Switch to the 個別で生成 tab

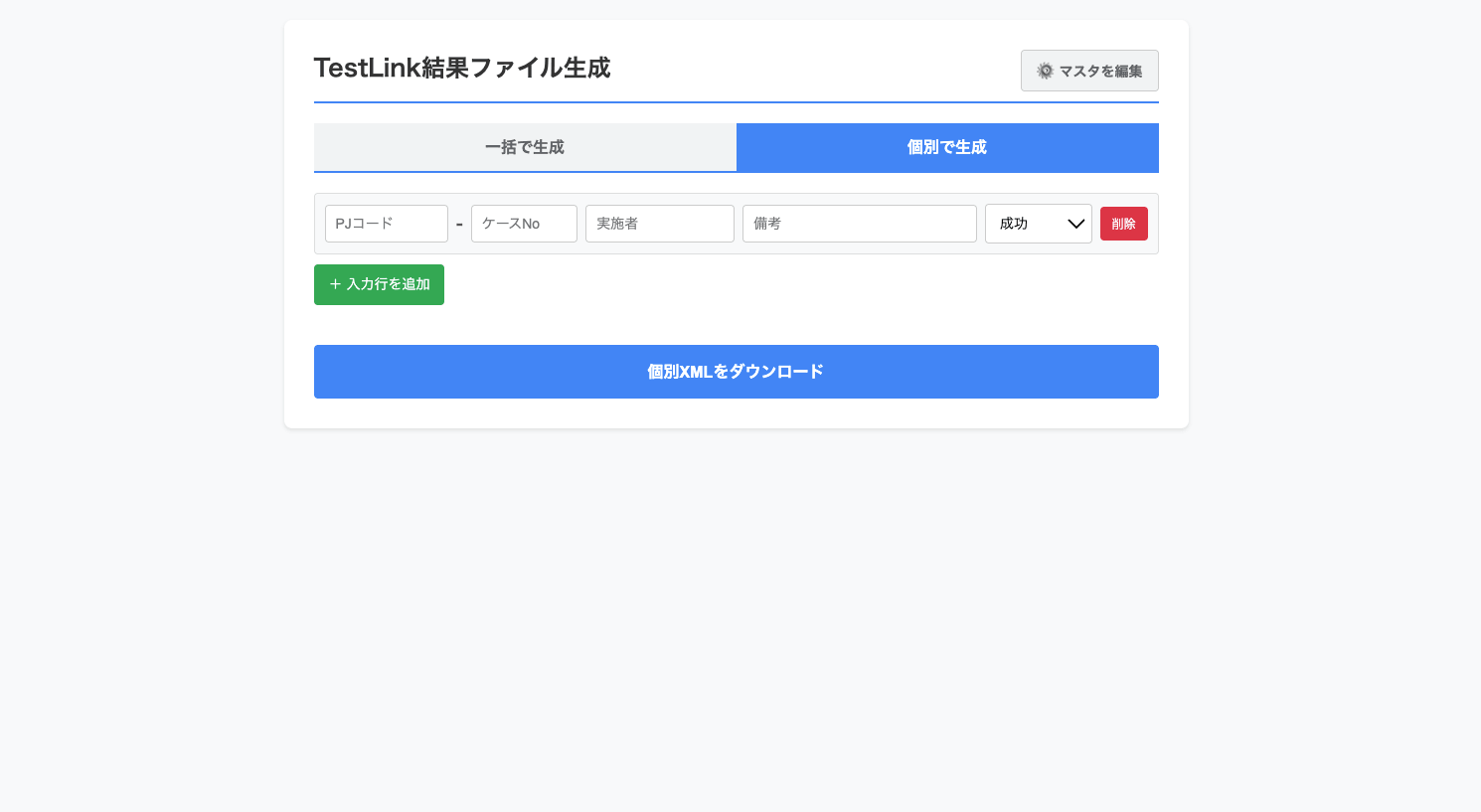947,147
